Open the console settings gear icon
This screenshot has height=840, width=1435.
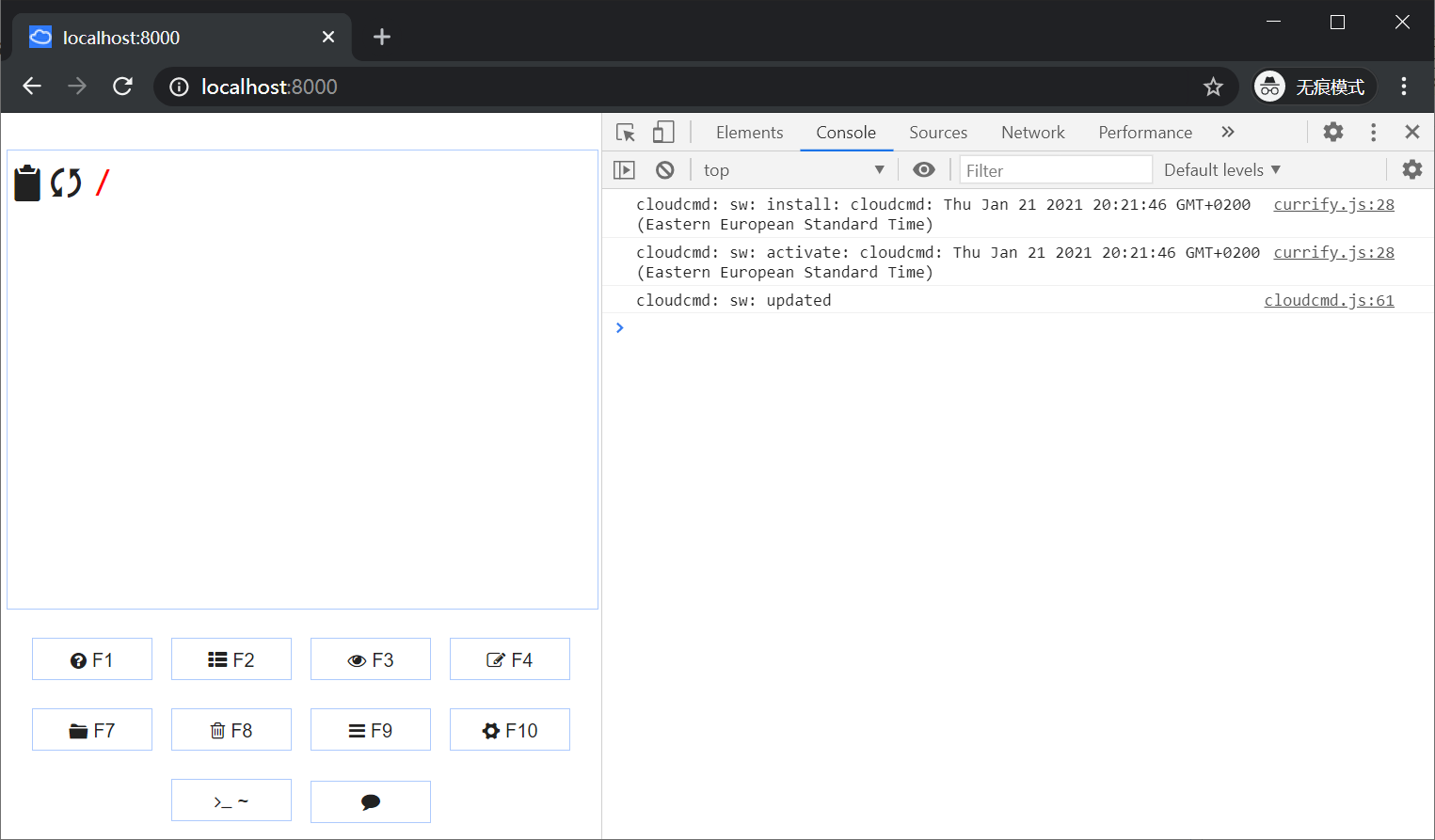pos(1411,169)
